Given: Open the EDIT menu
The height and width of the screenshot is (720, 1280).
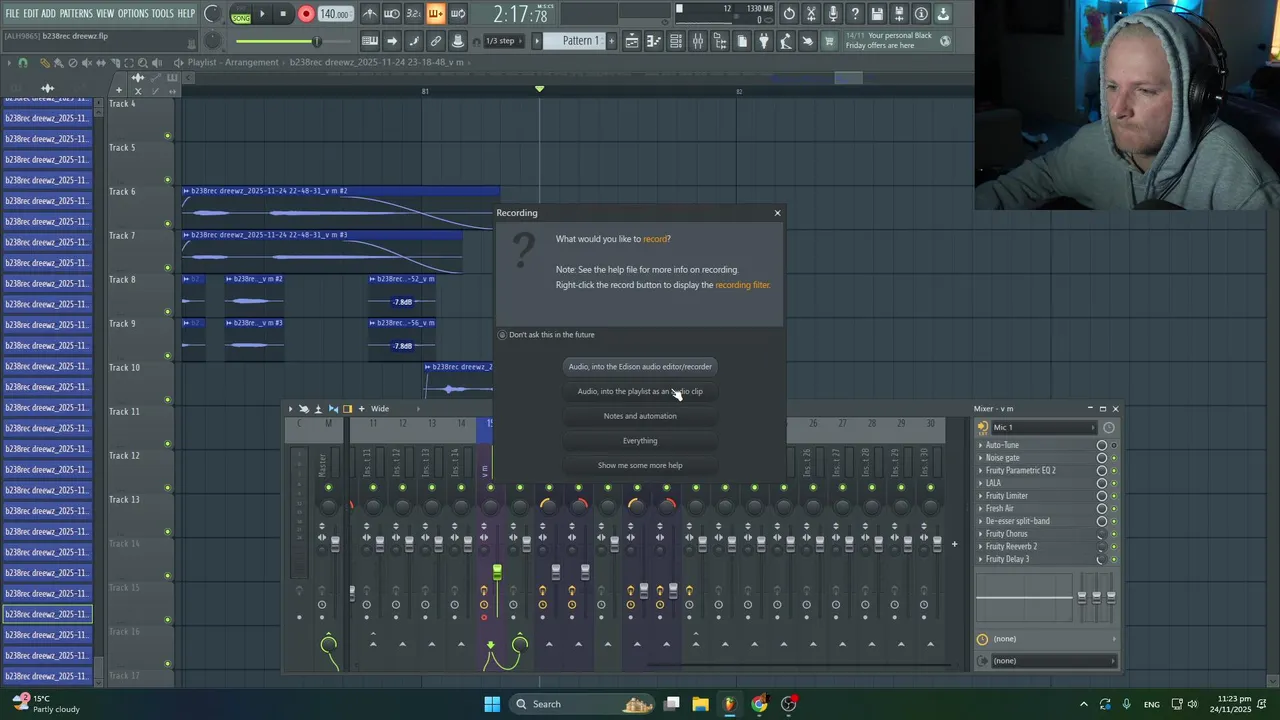Looking at the screenshot, I should [x=31, y=13].
